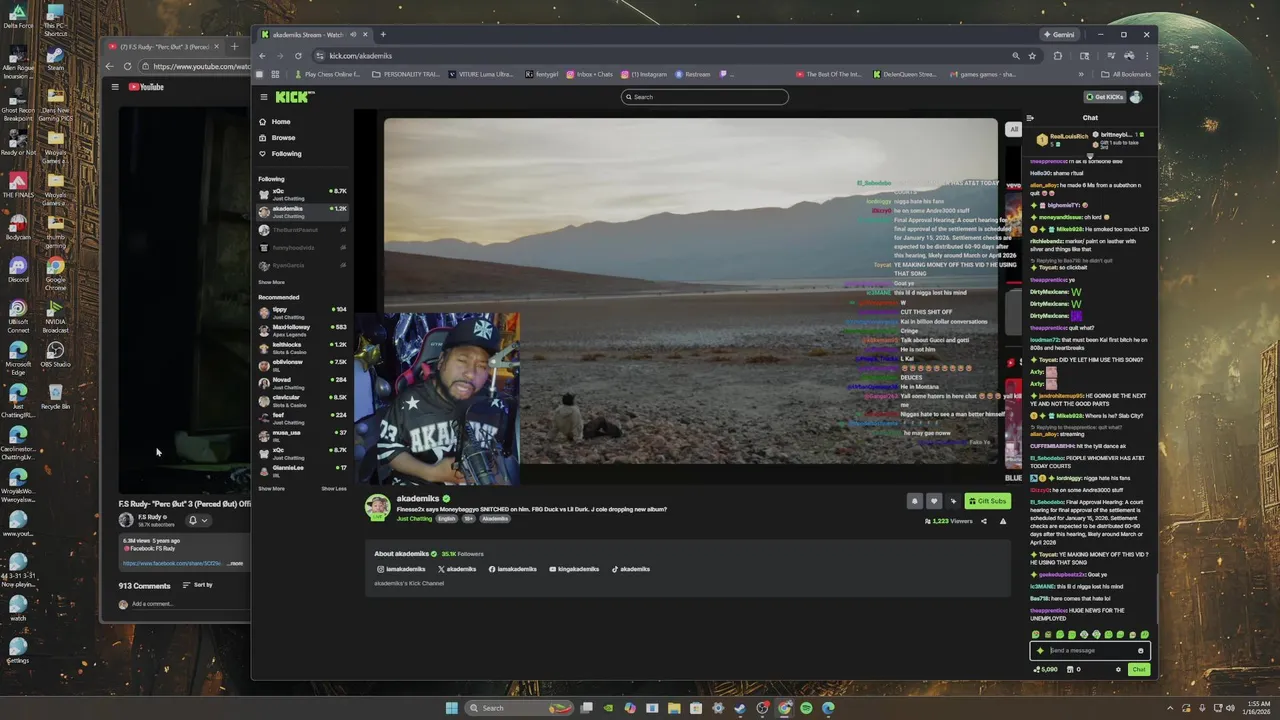Collapse Recommended with Show Less
This screenshot has width=1280, height=720.
coord(334,488)
